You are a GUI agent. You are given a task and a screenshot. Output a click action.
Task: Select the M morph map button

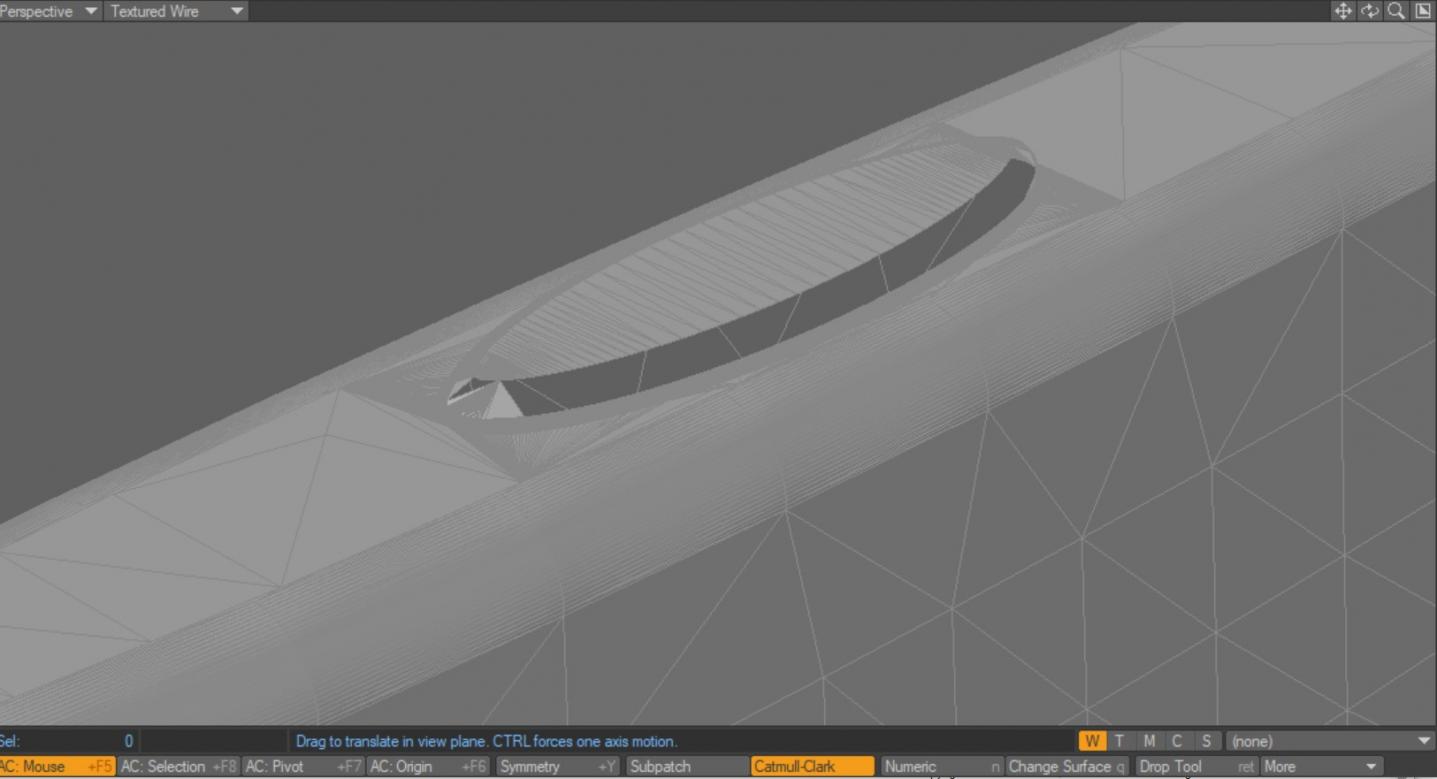[x=1149, y=741]
